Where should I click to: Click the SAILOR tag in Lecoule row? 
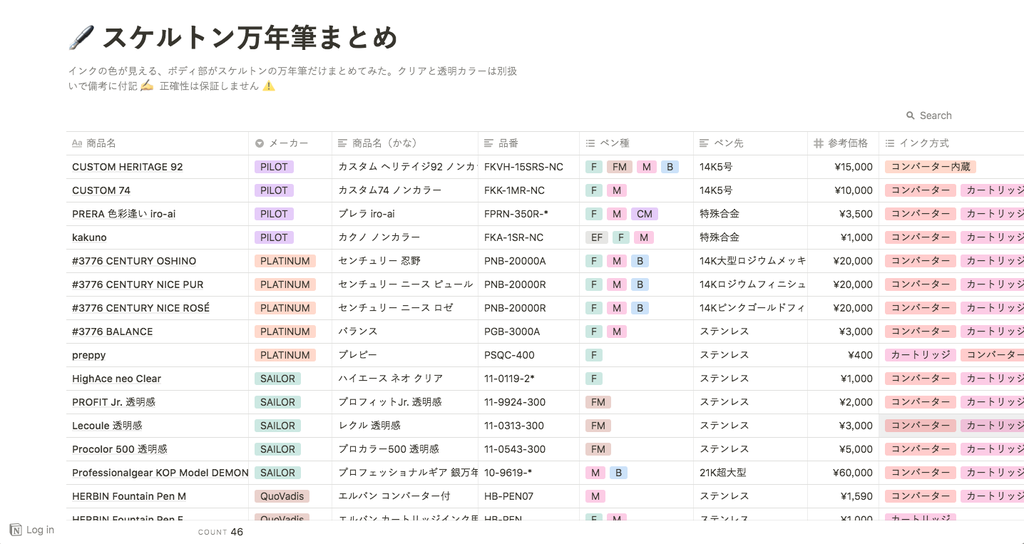278,425
